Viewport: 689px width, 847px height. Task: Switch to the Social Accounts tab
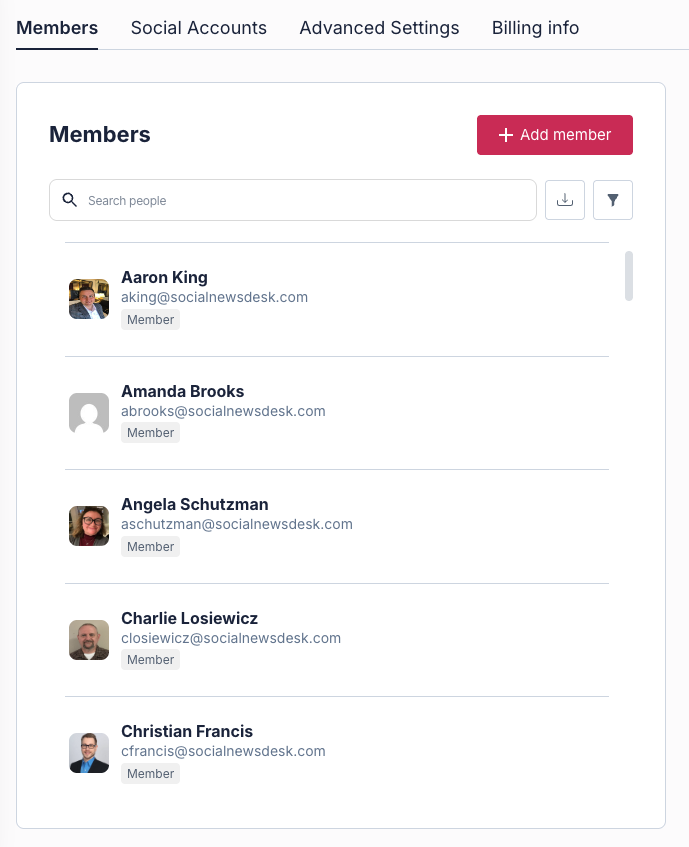199,28
